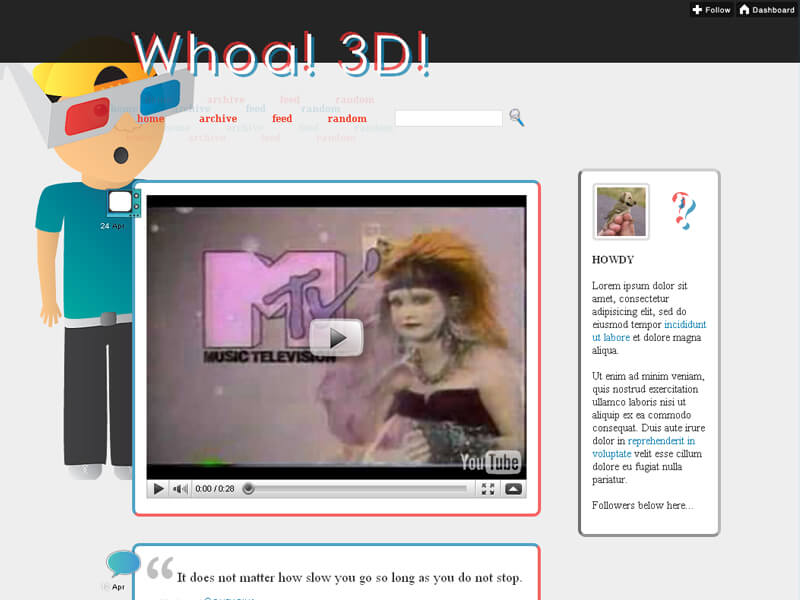The image size is (800, 600).
Task: Go to the home page link
Action: [x=151, y=118]
